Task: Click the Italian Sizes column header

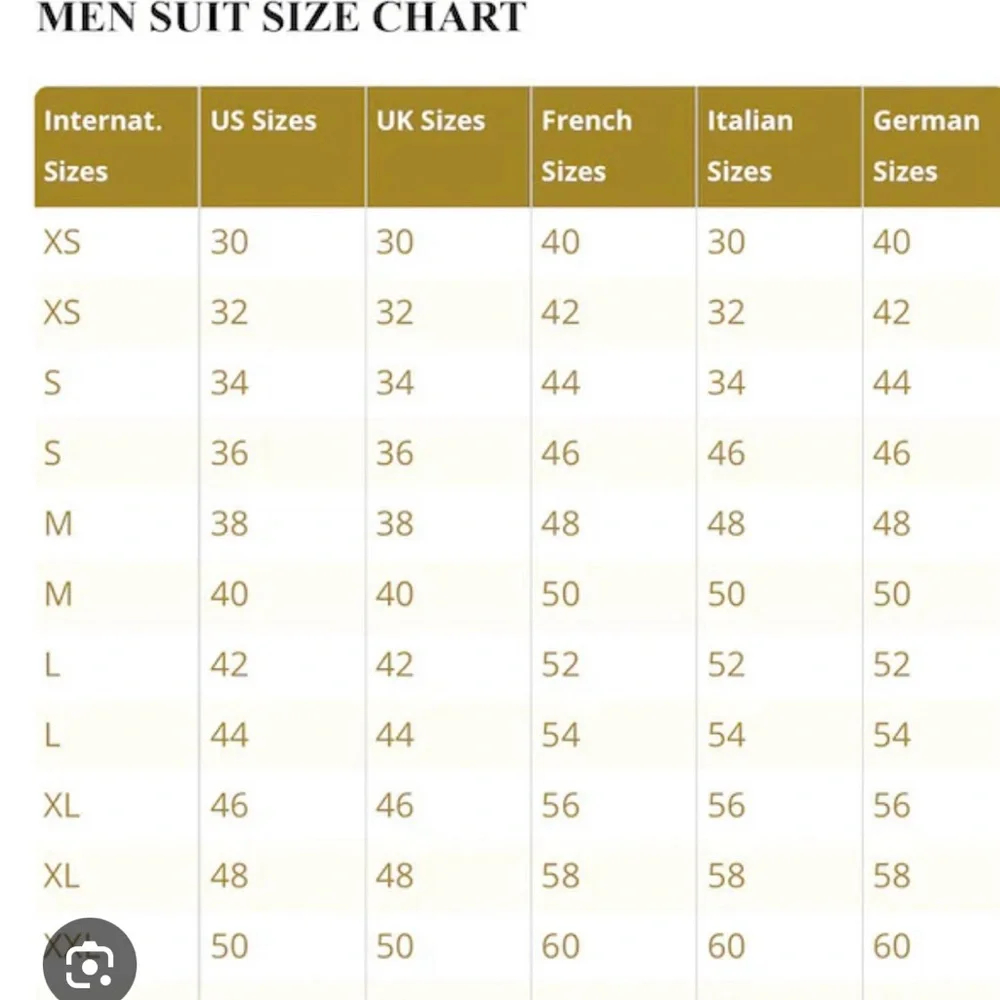Action: [x=750, y=146]
